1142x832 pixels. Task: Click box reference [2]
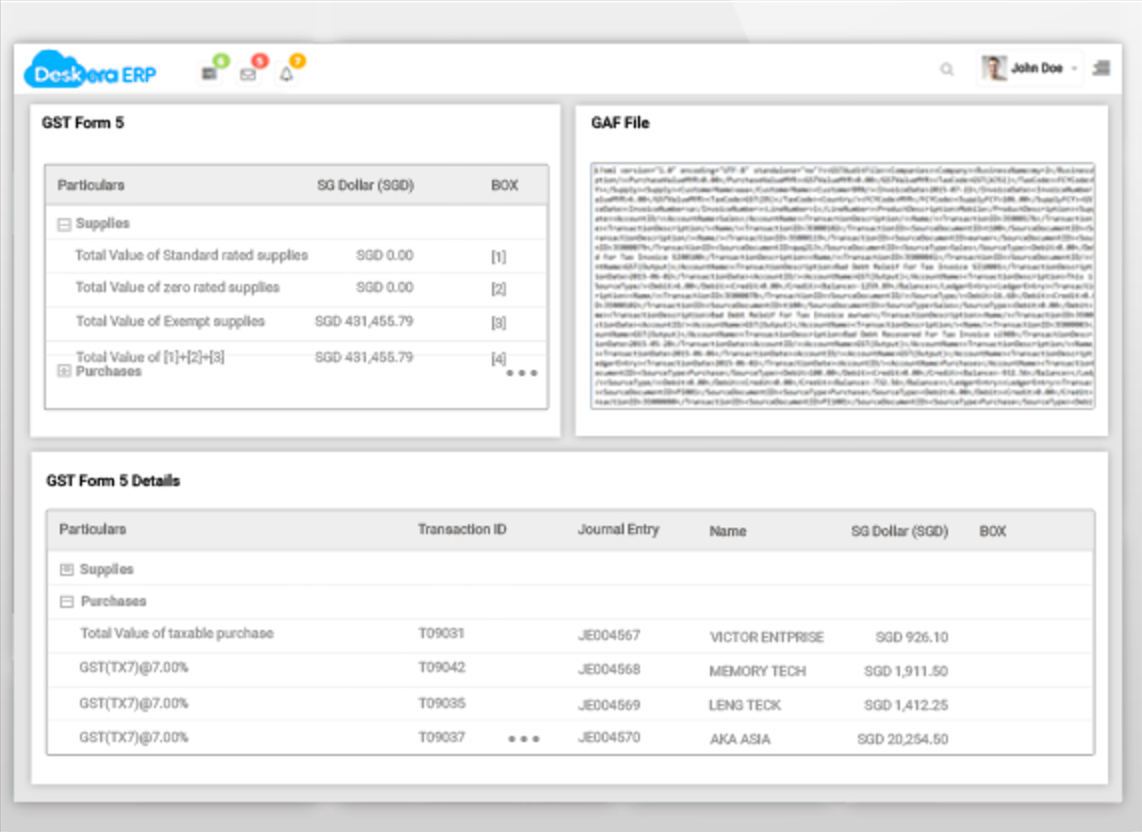(x=498, y=289)
